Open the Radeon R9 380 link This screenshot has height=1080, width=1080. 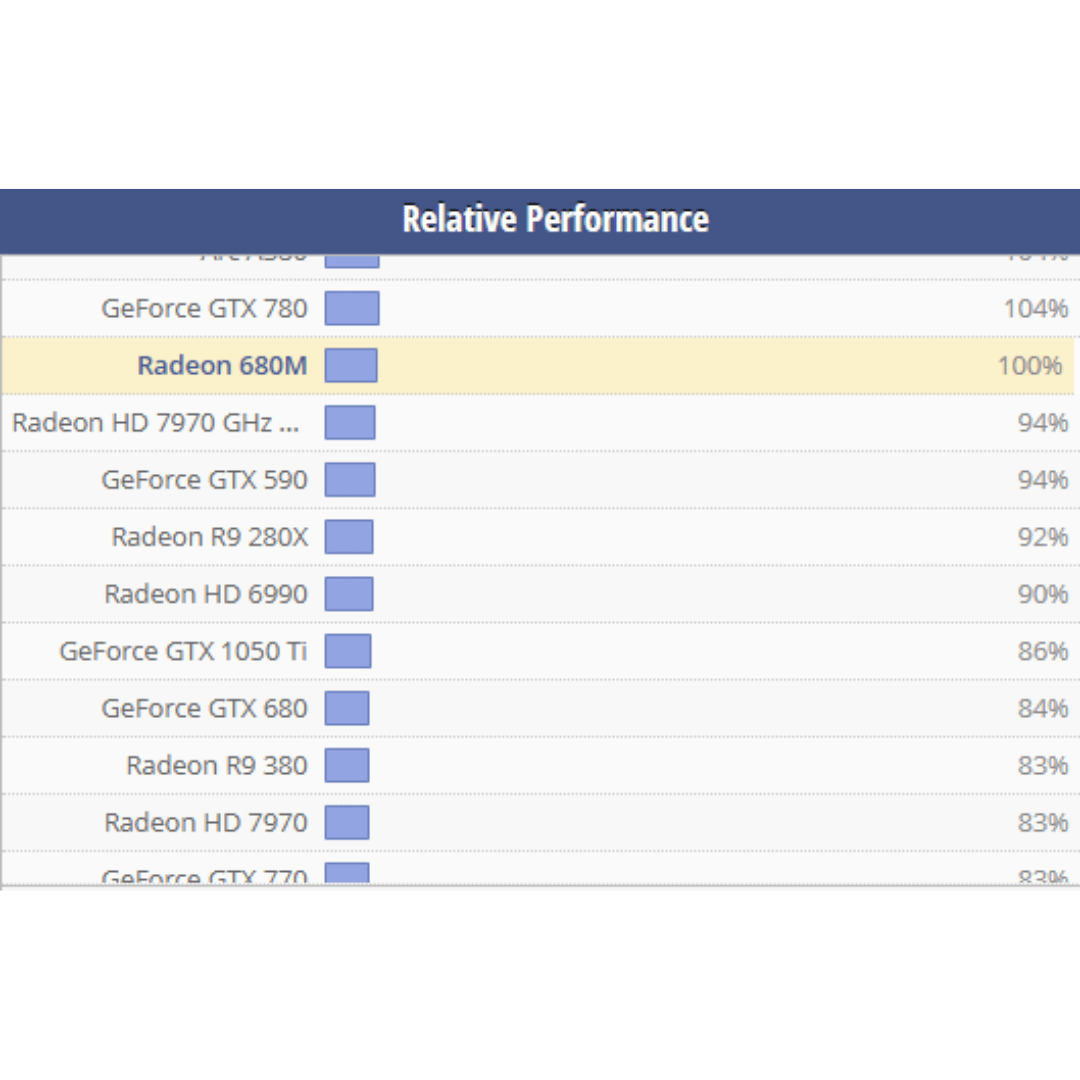click(216, 765)
